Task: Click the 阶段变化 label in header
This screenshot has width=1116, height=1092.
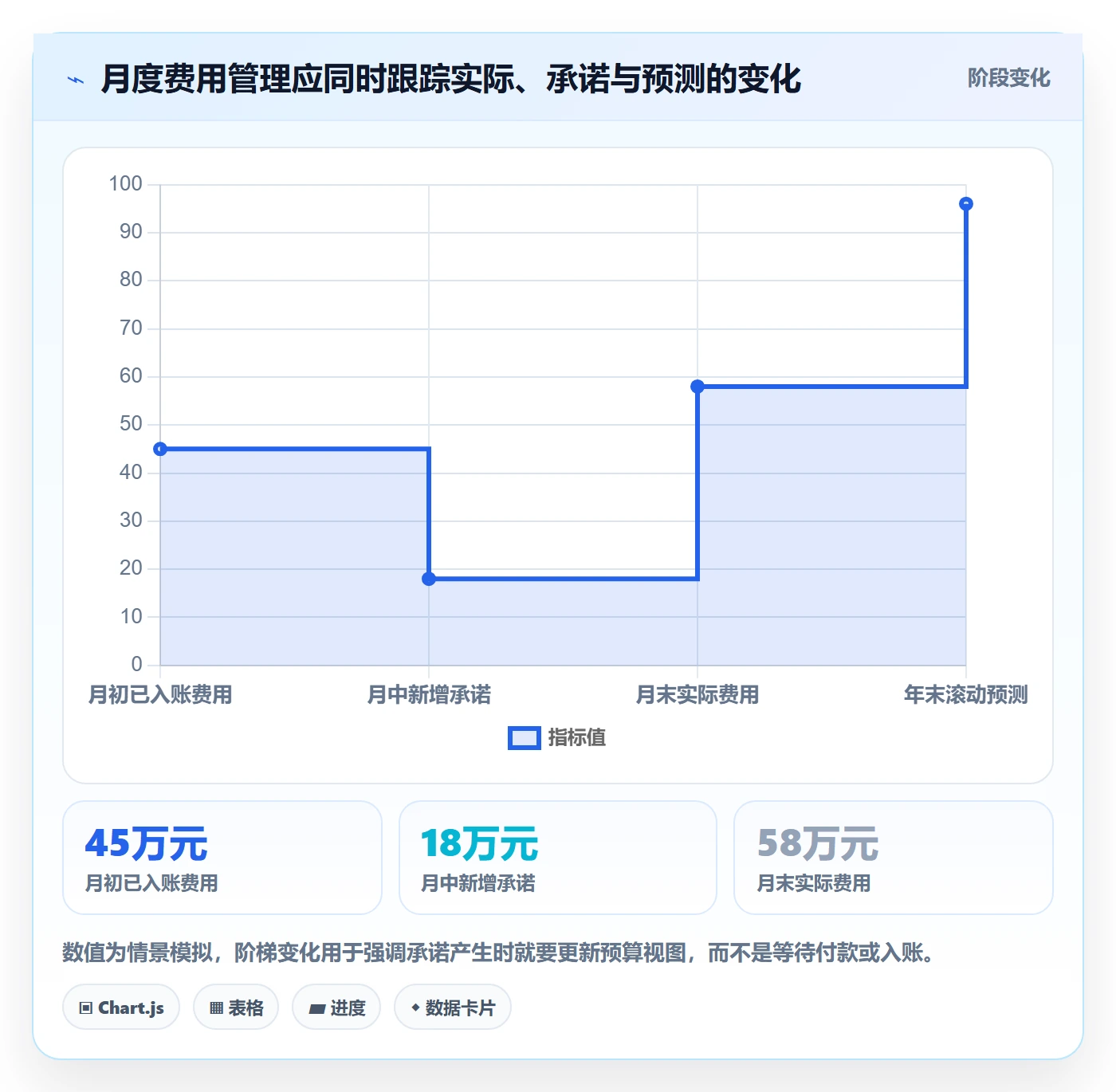Action: [1008, 78]
